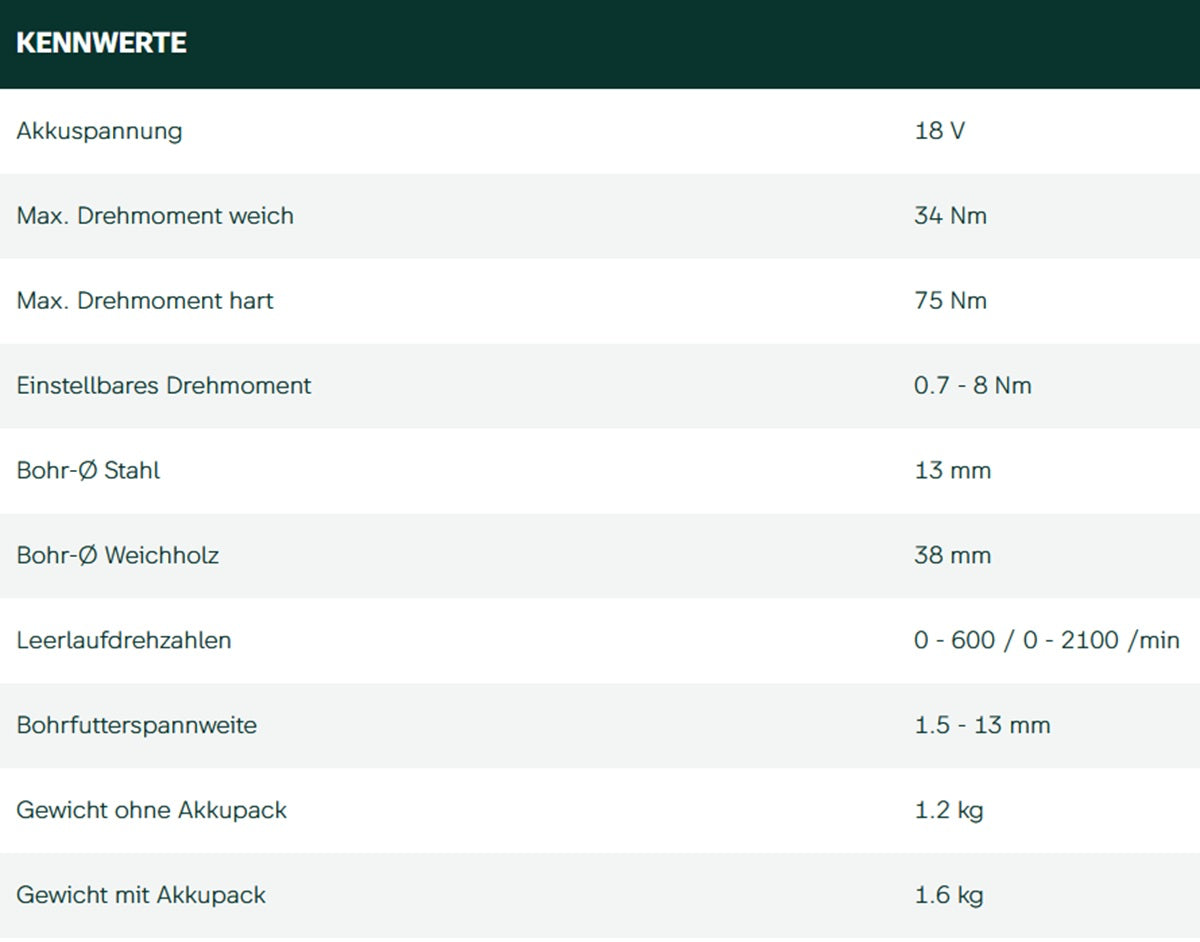Click the Bohr-Ø Stahl label
The image size is (1200, 942).
click(x=88, y=471)
